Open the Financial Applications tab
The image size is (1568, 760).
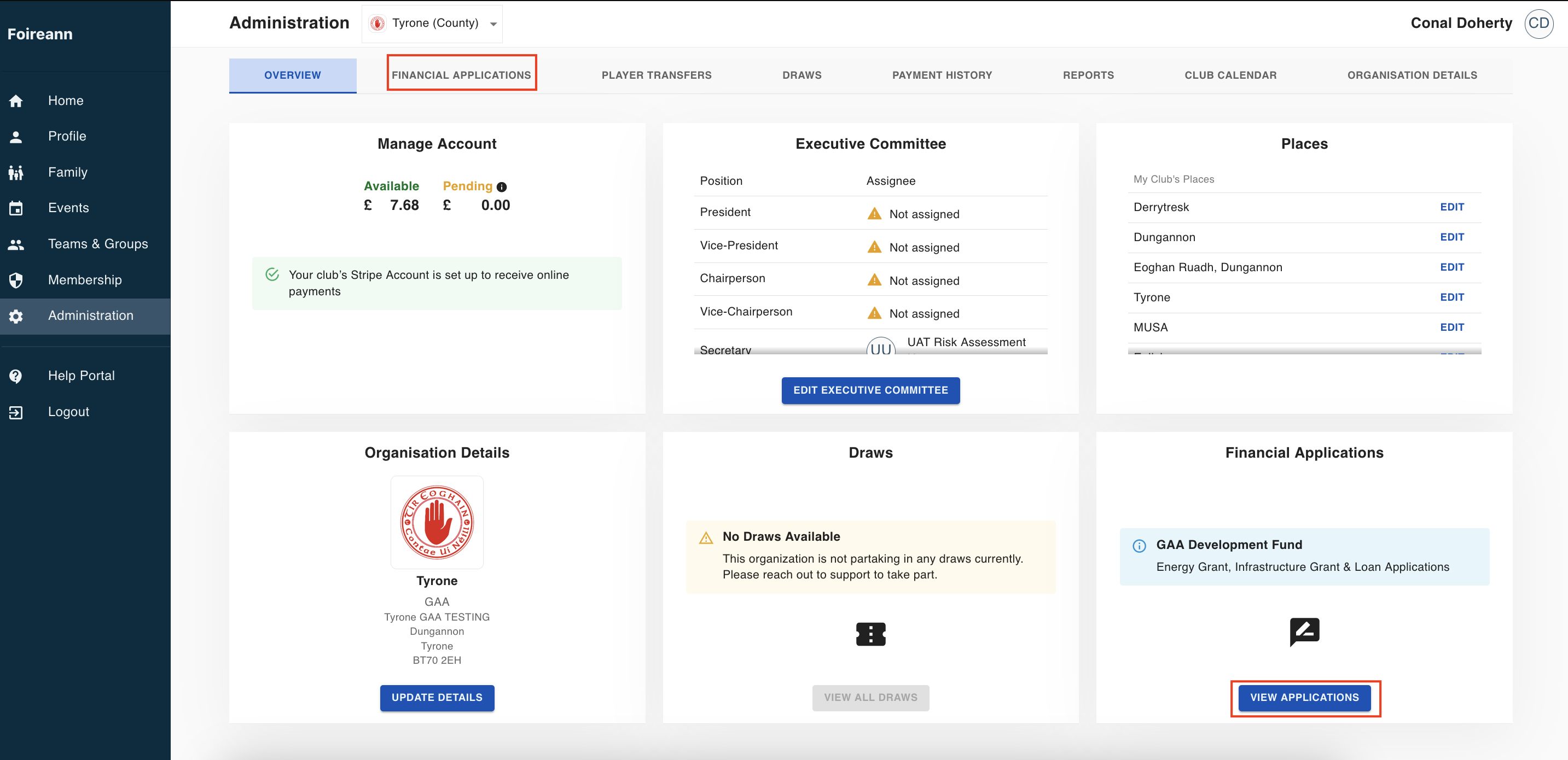(x=461, y=75)
